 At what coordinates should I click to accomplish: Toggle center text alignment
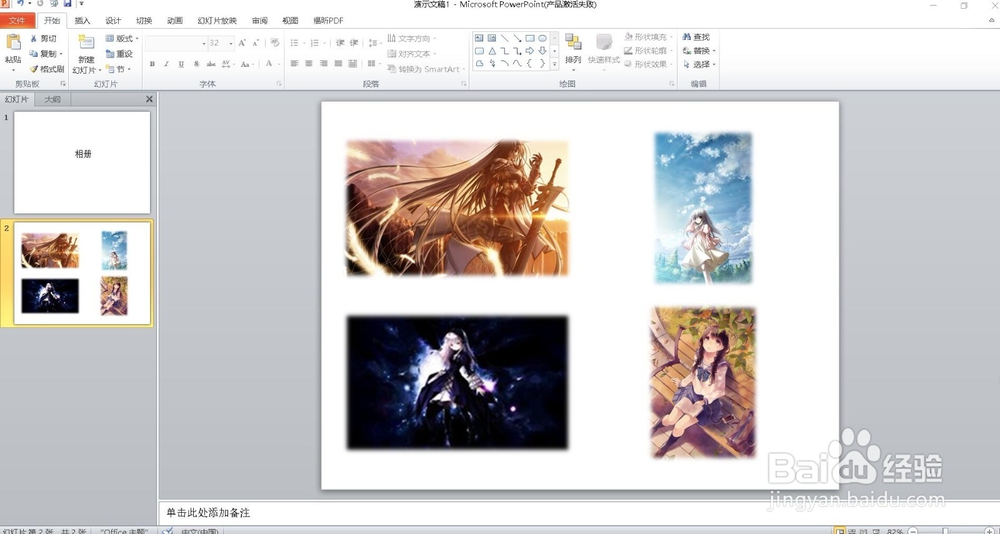point(309,64)
